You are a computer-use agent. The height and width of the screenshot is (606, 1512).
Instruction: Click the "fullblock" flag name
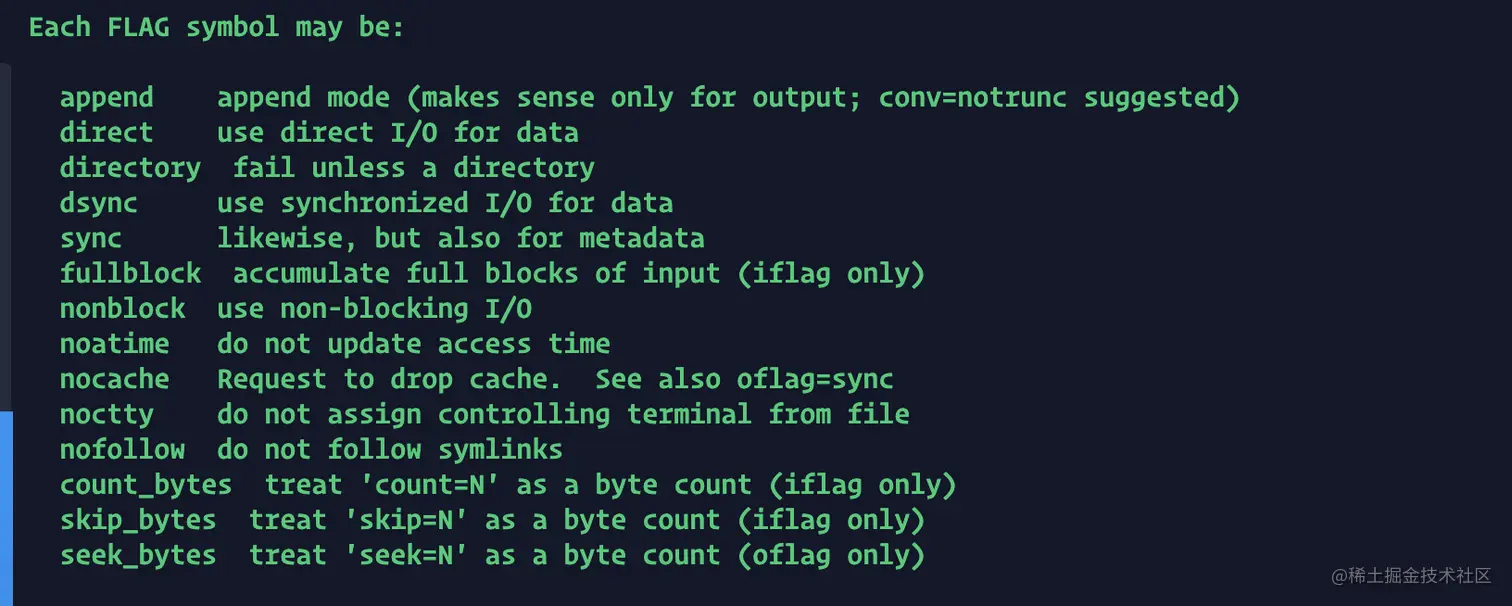(x=130, y=273)
